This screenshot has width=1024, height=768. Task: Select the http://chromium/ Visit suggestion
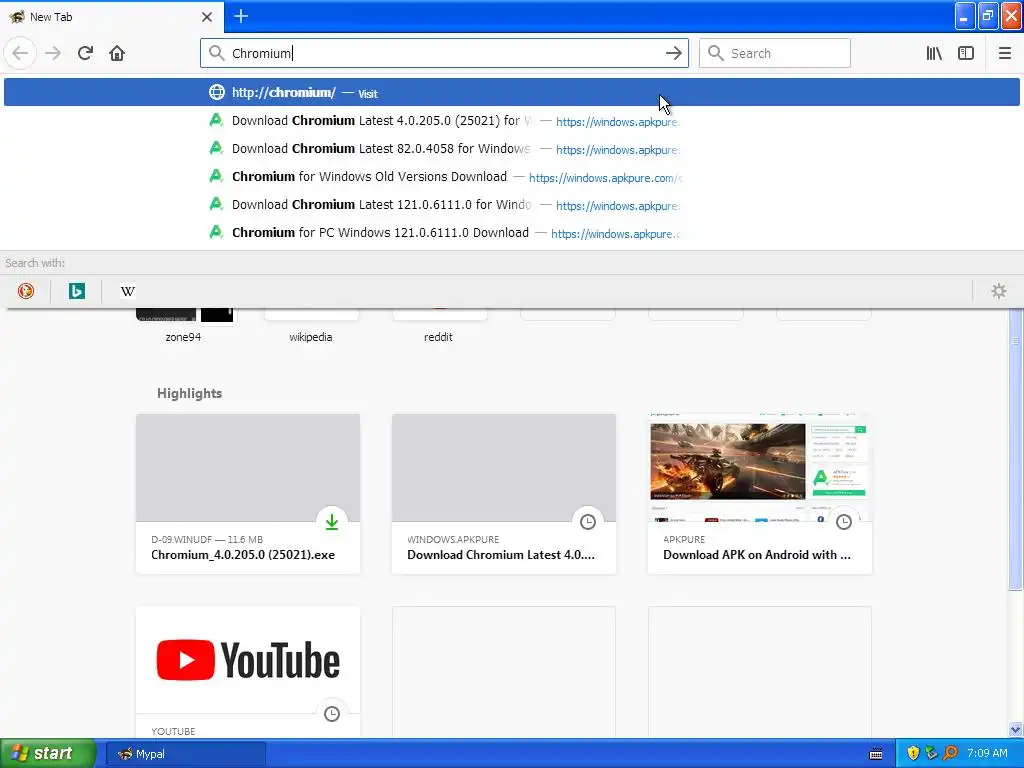tap(511, 92)
